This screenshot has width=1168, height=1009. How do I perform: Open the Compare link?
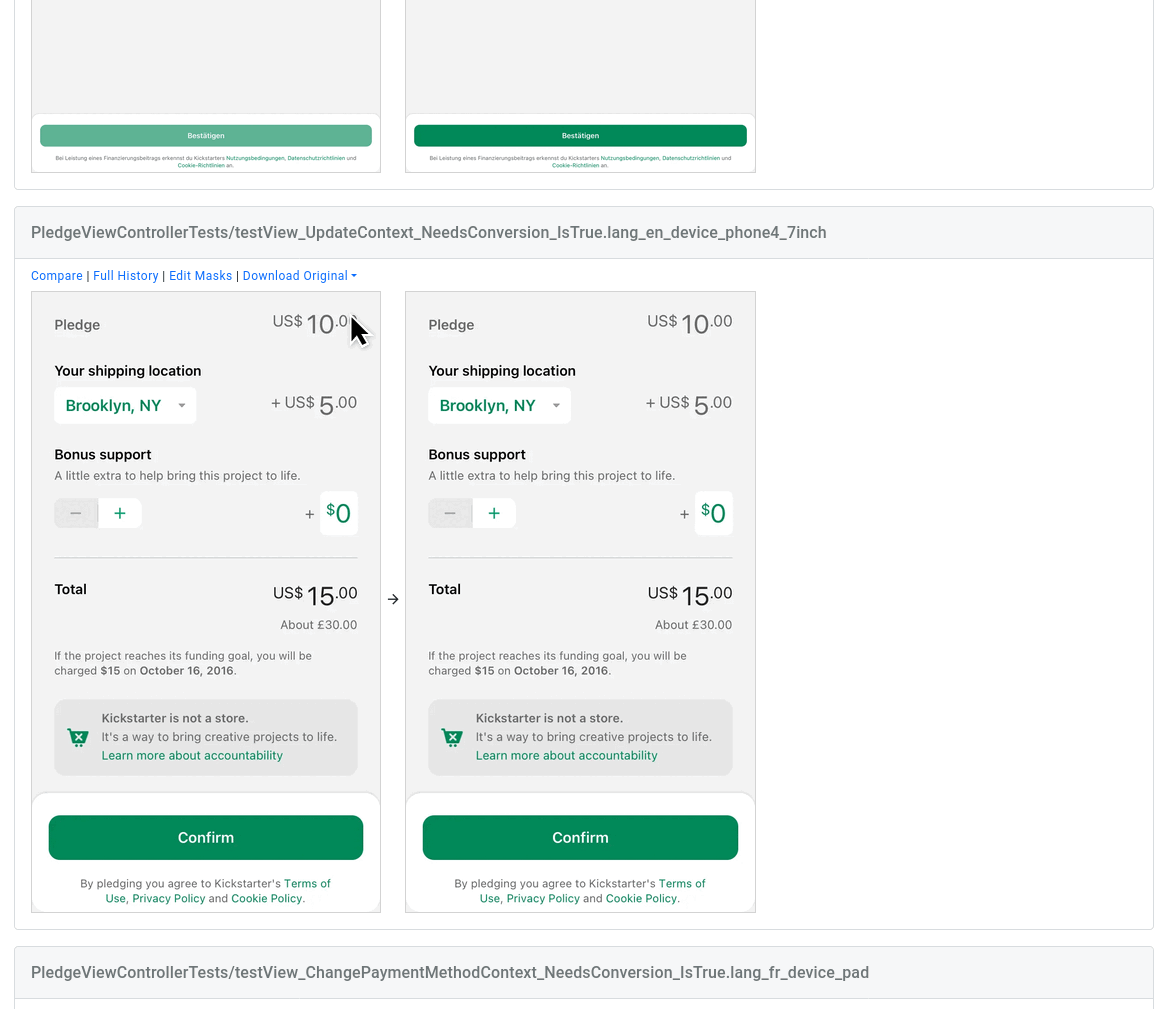[x=57, y=276]
